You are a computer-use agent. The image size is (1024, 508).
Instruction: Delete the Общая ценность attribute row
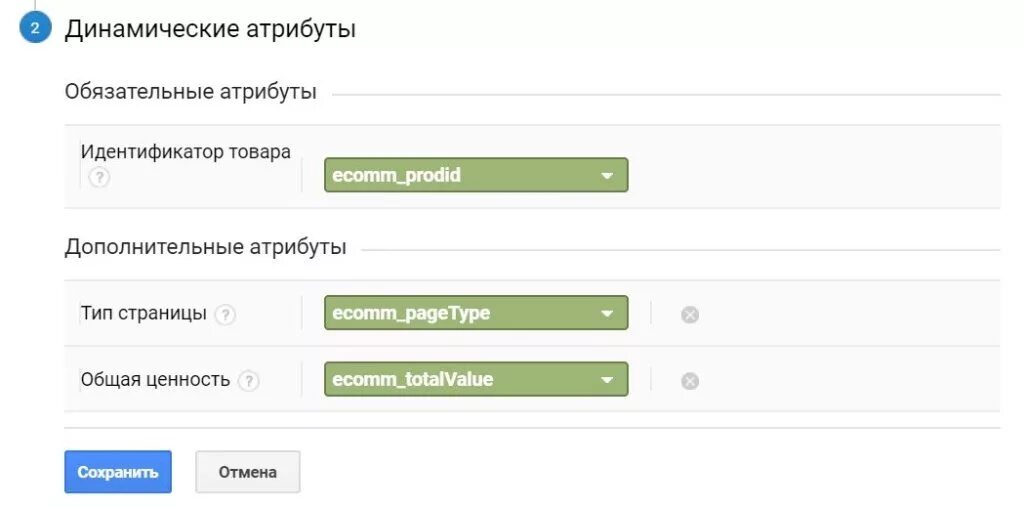pyautogui.click(x=690, y=381)
